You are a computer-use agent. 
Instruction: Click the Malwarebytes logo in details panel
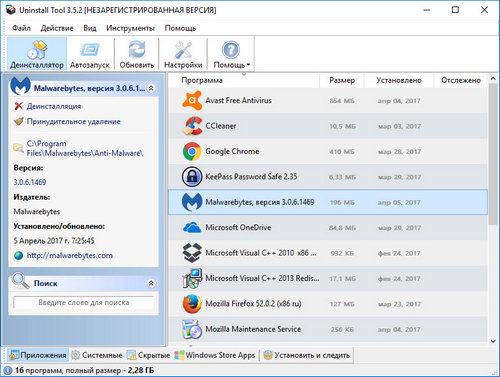click(x=20, y=86)
